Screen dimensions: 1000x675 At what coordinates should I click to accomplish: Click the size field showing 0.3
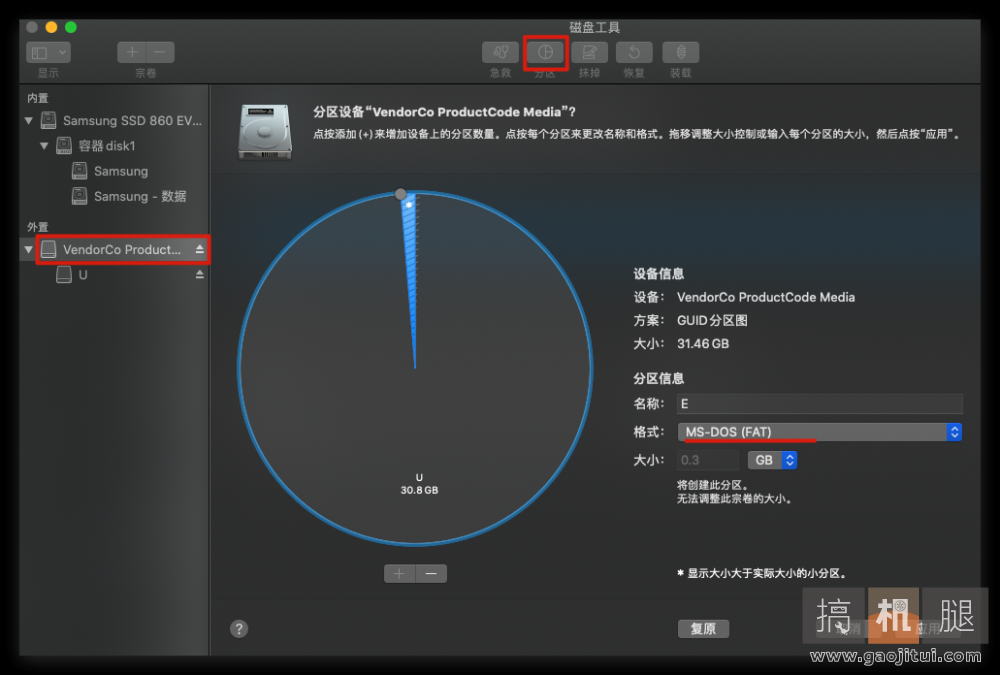[x=708, y=460]
